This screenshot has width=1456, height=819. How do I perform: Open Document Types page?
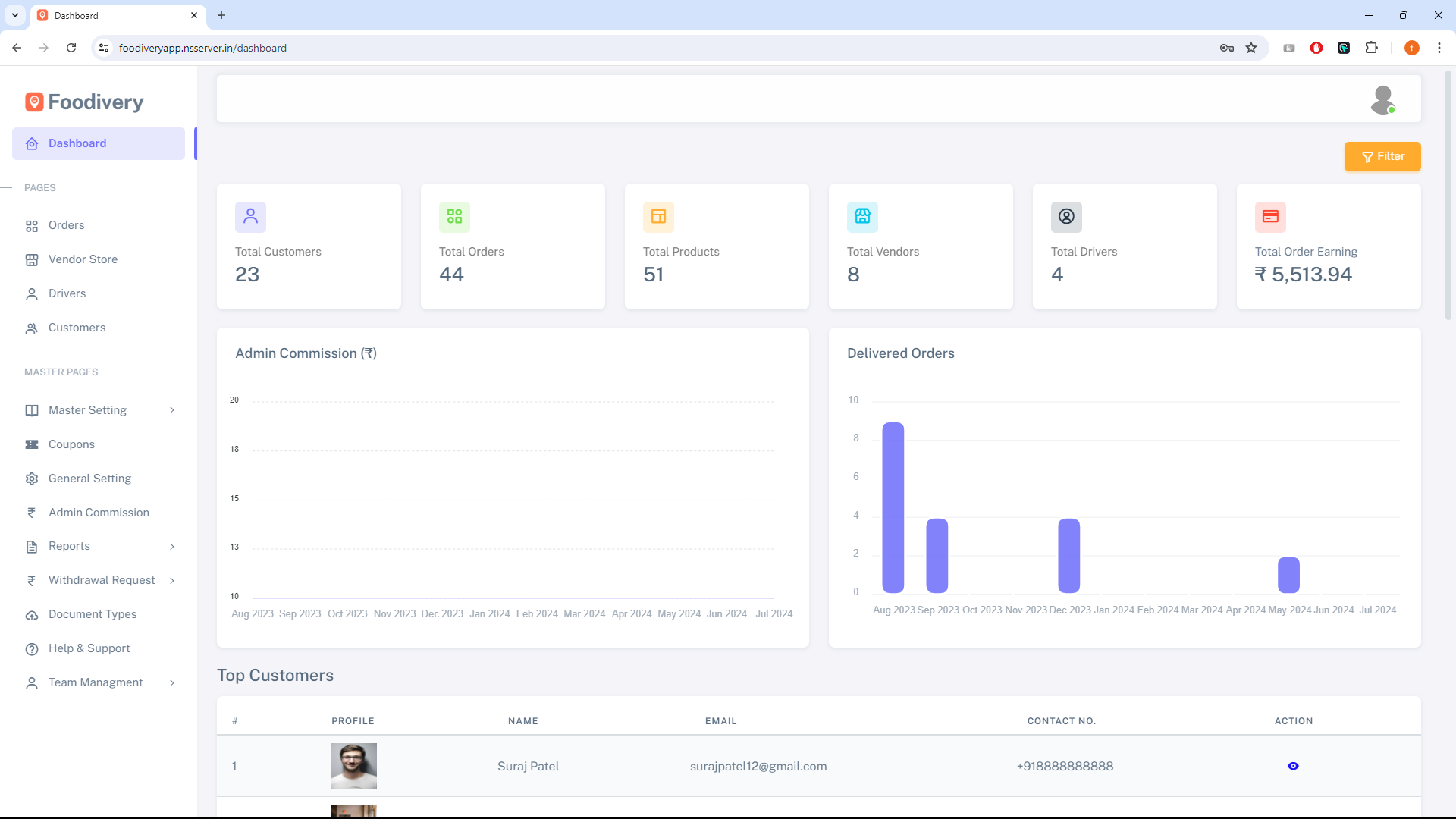point(92,614)
